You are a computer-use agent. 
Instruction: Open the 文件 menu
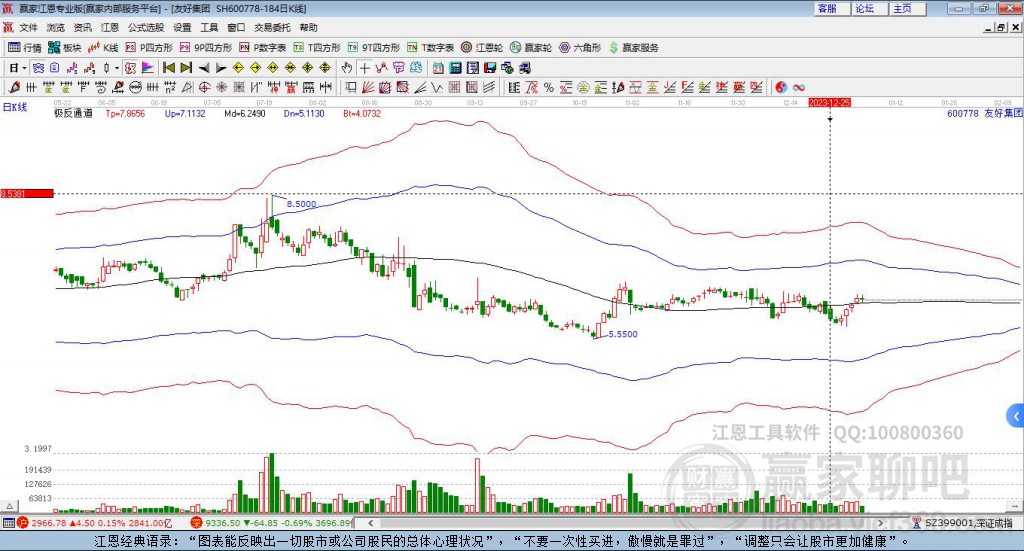coord(28,27)
